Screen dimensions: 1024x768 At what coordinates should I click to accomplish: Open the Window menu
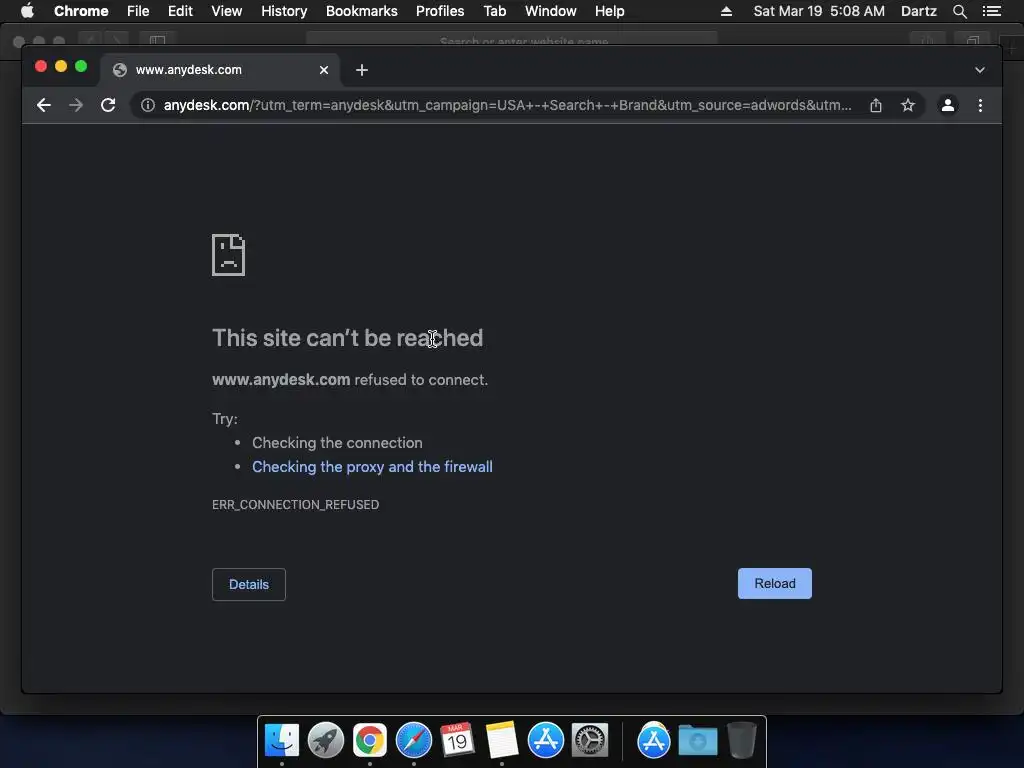(551, 11)
